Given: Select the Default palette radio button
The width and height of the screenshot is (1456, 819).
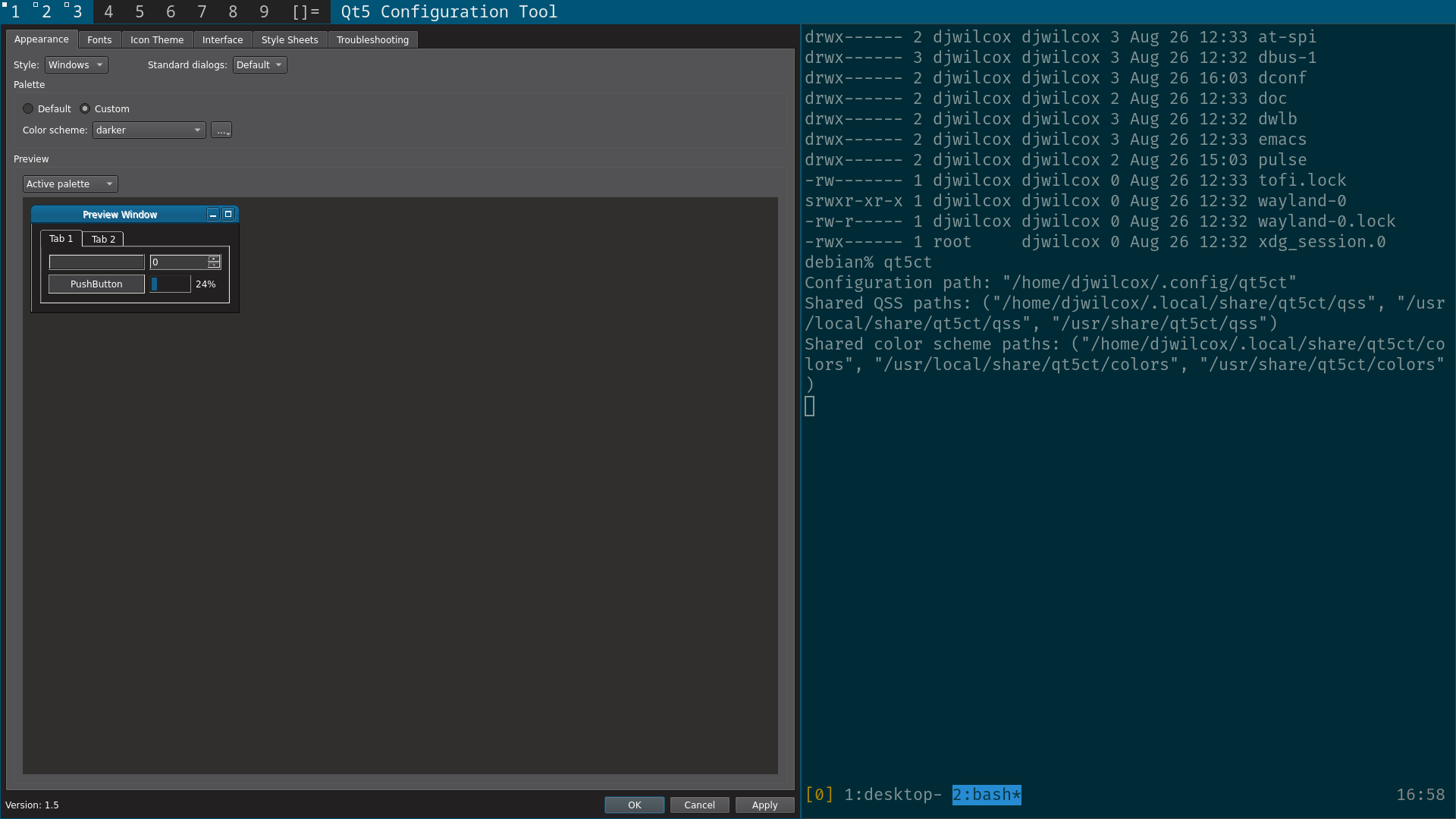Looking at the screenshot, I should tap(28, 109).
